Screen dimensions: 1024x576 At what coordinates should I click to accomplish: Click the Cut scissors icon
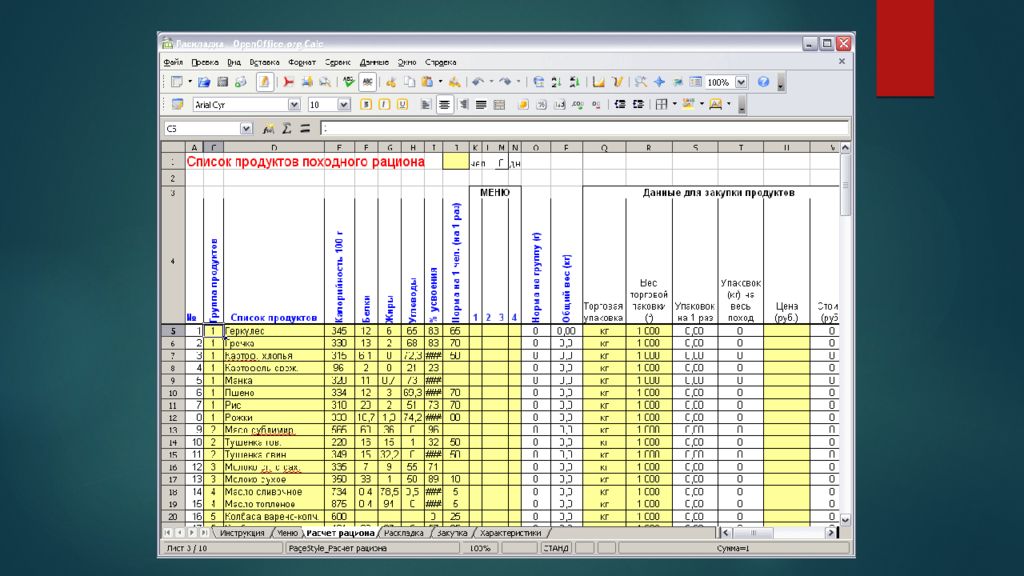click(x=391, y=82)
